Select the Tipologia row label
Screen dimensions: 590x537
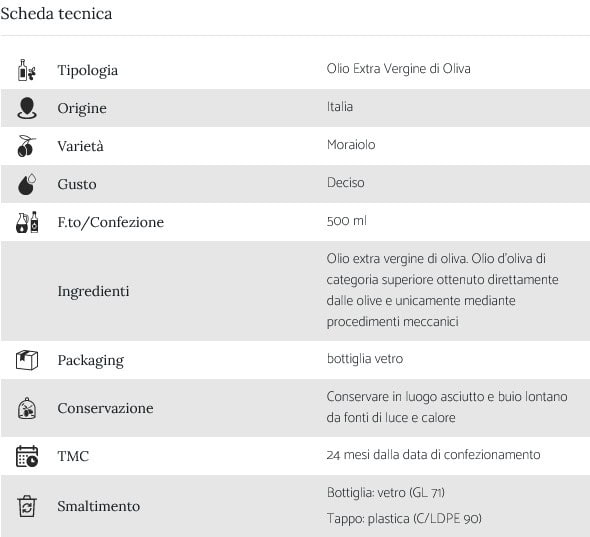pyautogui.click(x=88, y=70)
